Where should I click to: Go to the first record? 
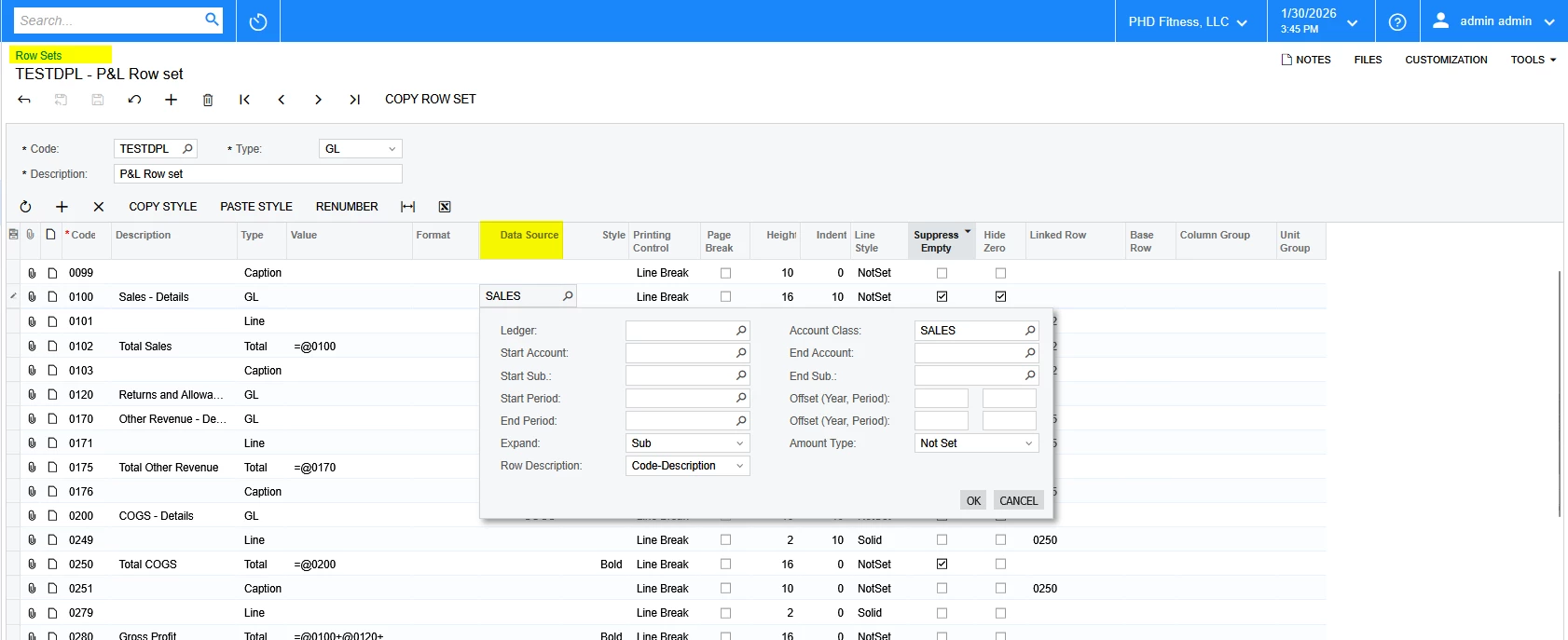pyautogui.click(x=244, y=100)
